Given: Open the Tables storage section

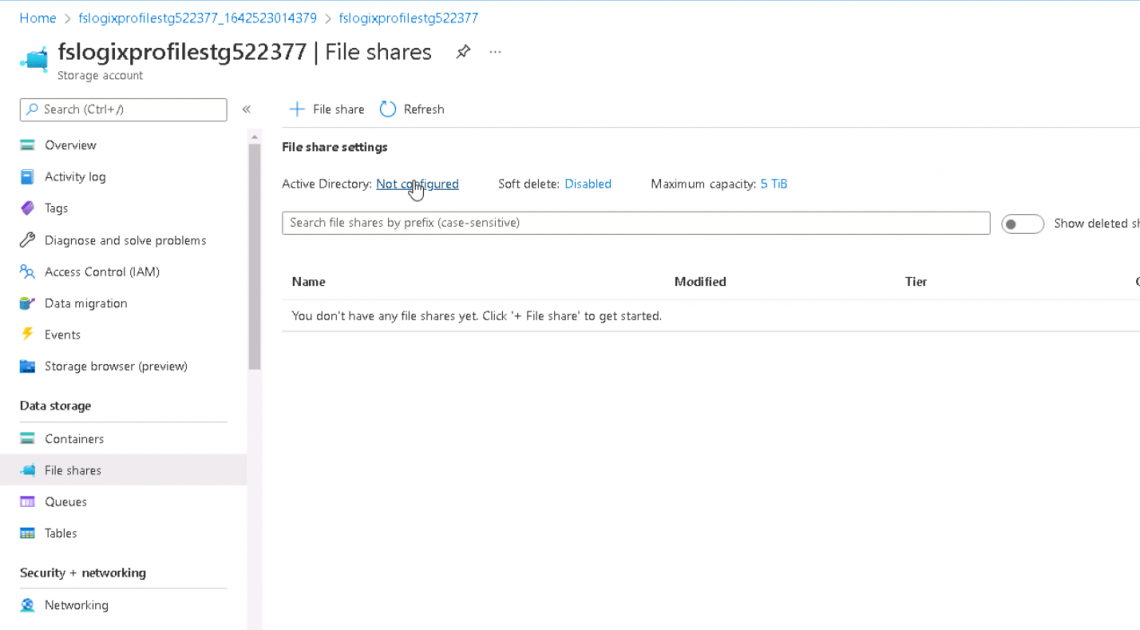Looking at the screenshot, I should [x=63, y=533].
